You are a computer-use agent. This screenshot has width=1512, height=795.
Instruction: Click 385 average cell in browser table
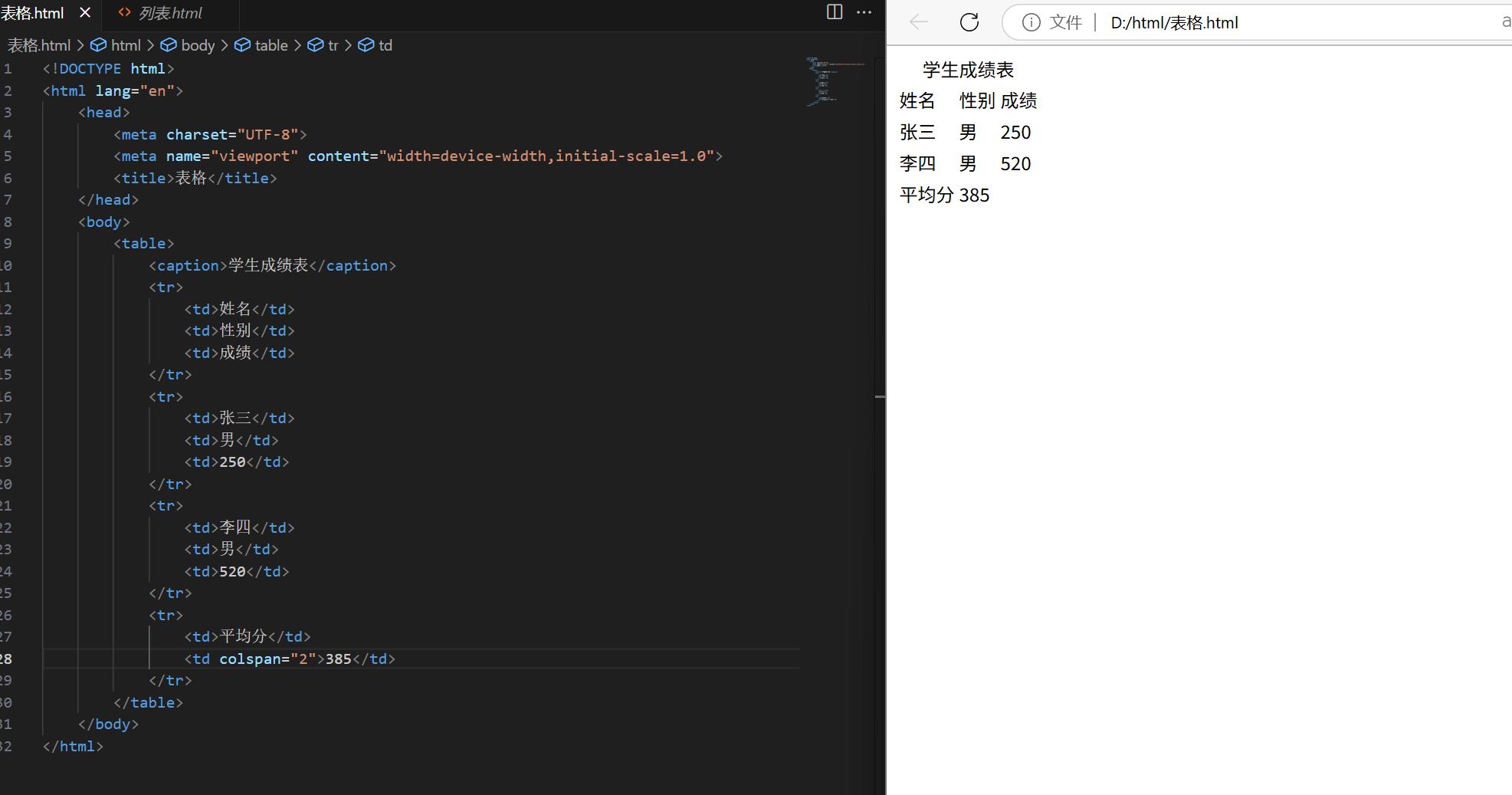[x=974, y=195]
